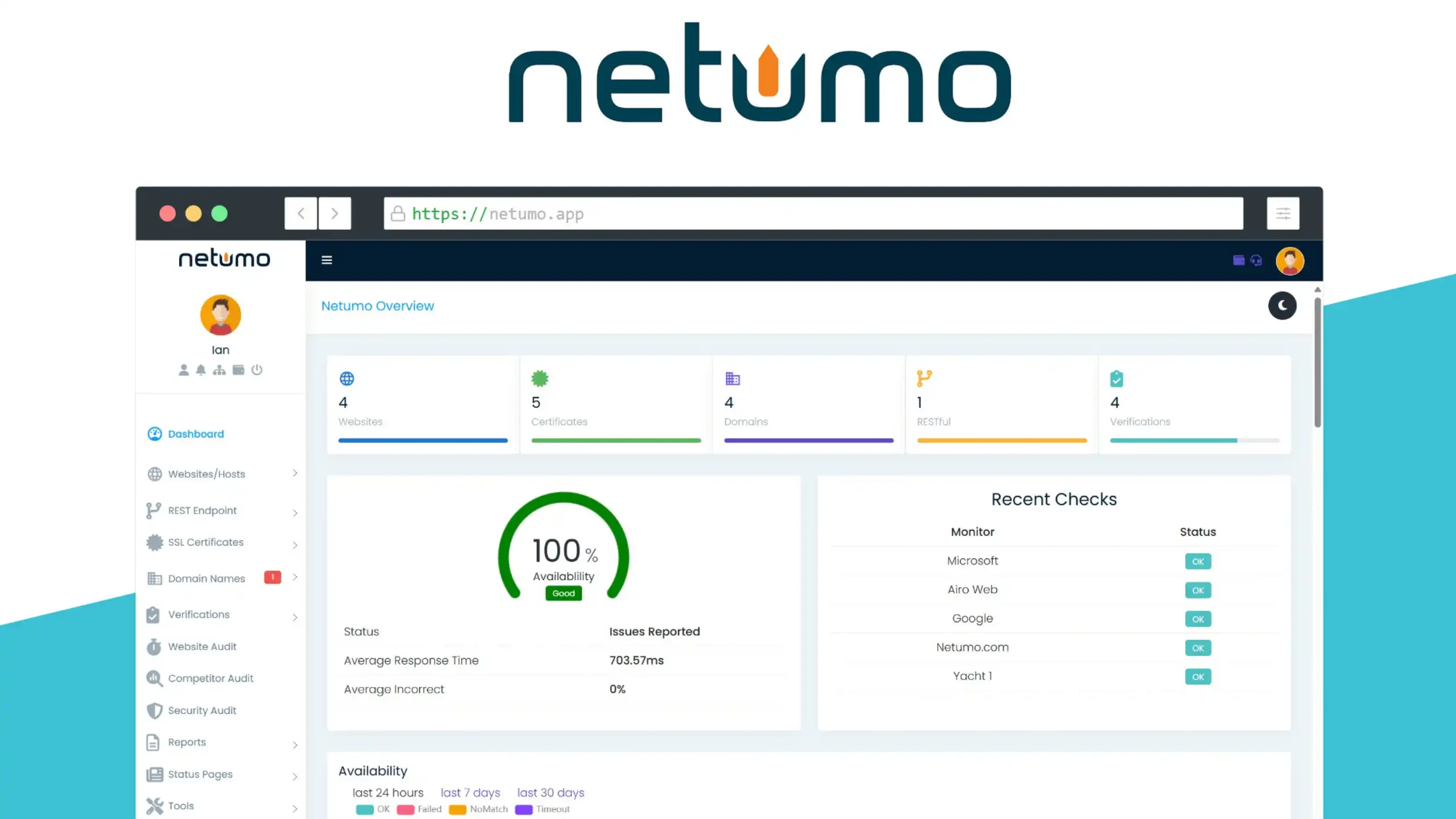Toggle the NoMatch legend series
The height and width of the screenshot is (819, 1456).
pos(478,809)
